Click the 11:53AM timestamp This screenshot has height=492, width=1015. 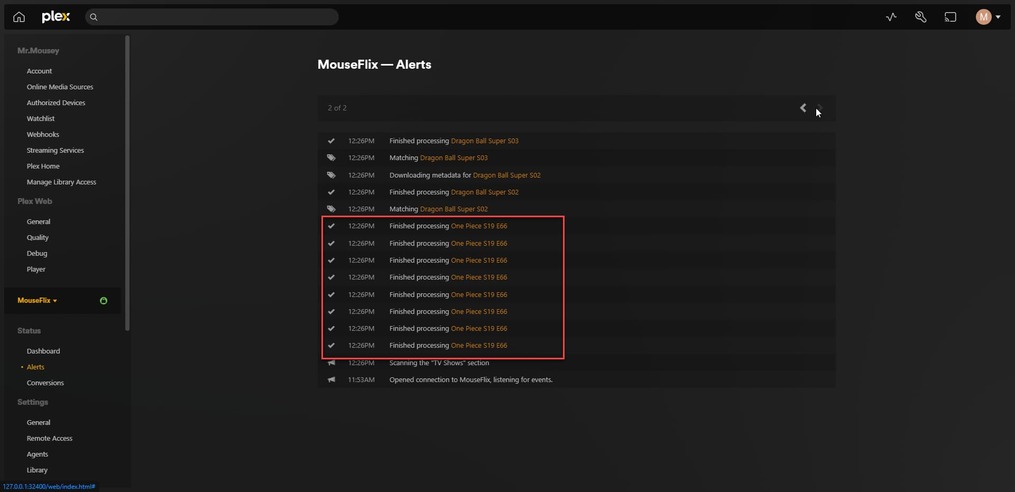361,380
